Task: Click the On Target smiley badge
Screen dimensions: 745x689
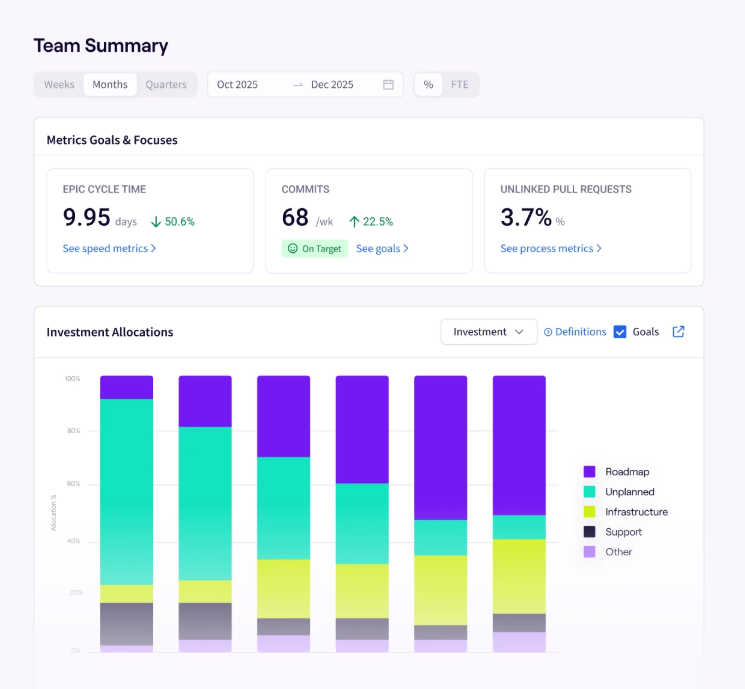Action: 315,249
